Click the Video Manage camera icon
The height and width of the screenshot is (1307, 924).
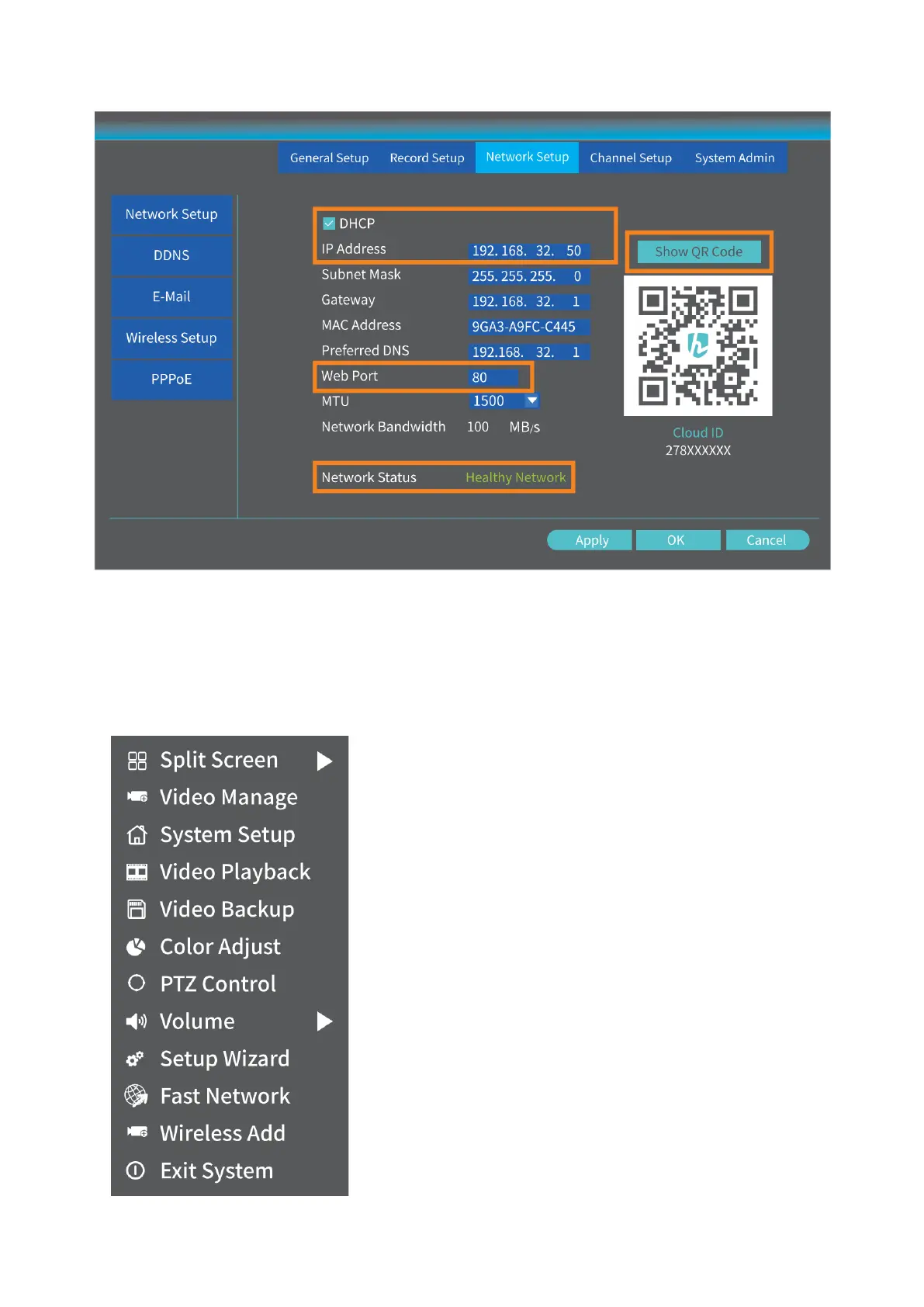[137, 797]
